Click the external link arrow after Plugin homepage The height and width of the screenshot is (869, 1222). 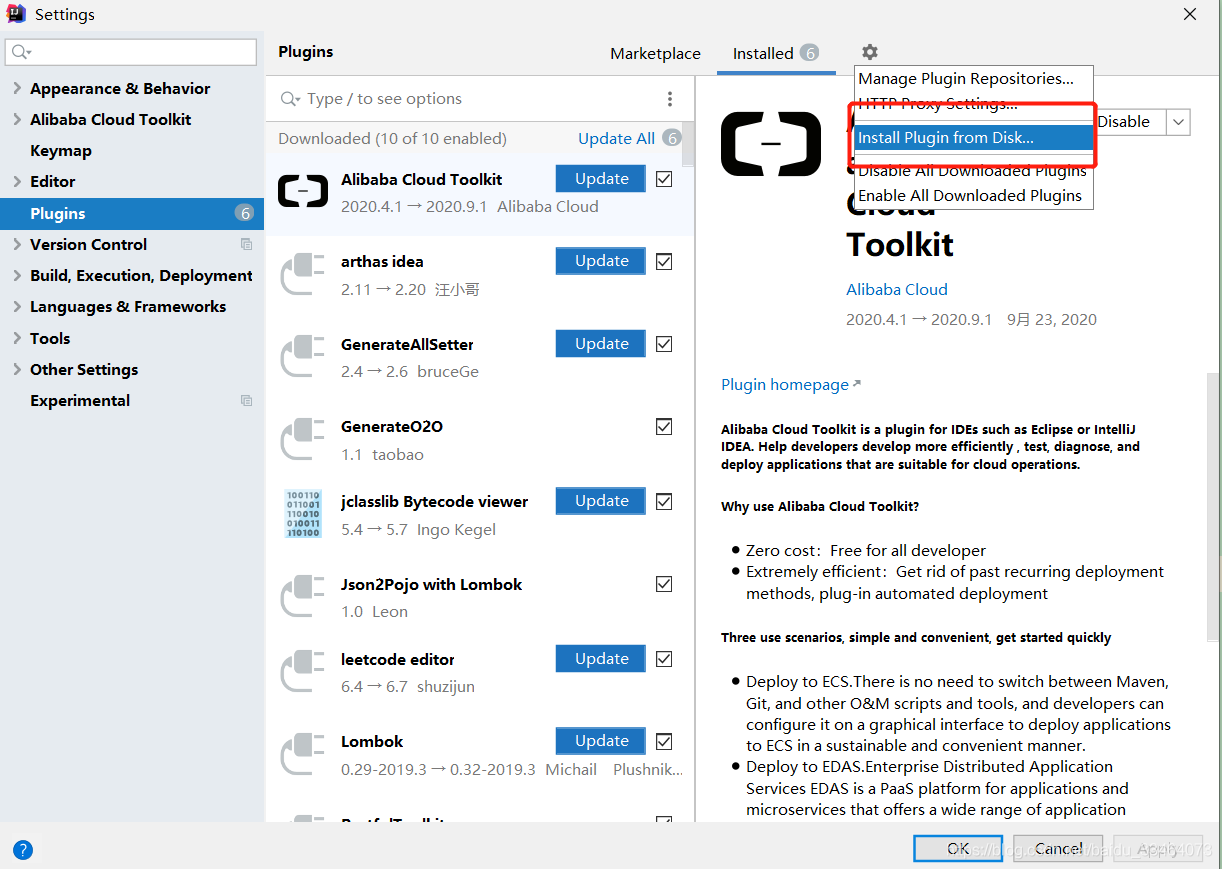click(x=856, y=384)
